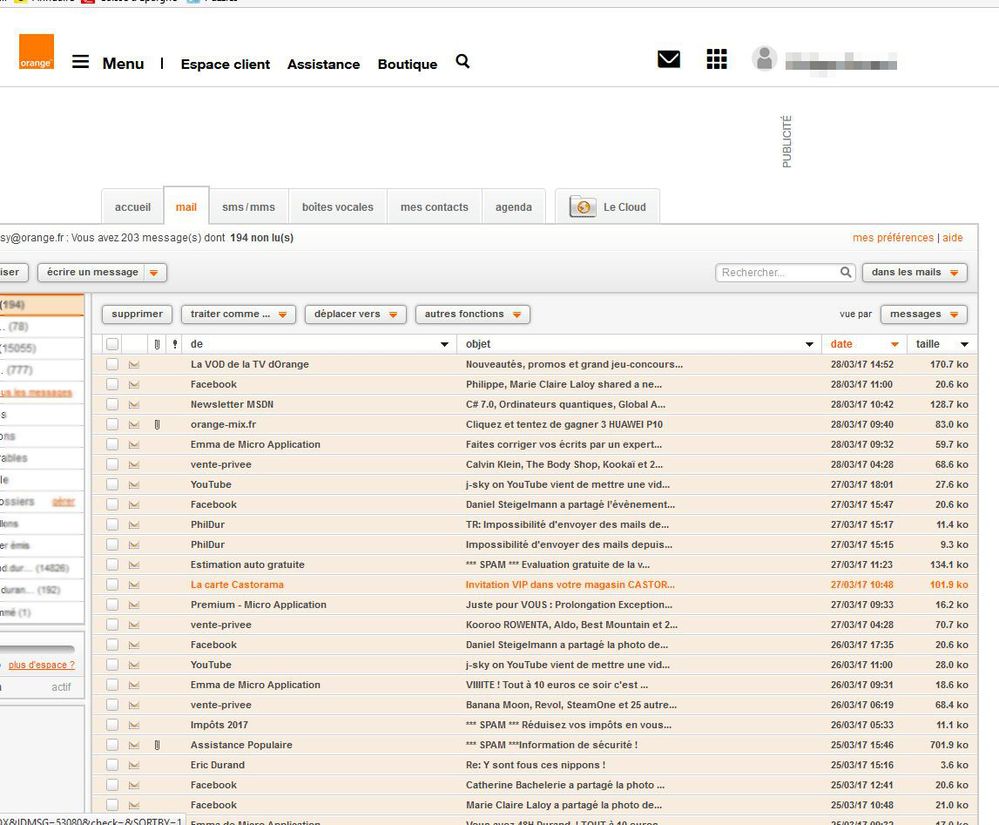Open the hamburger Menu icon
This screenshot has width=999, height=825.
tap(81, 62)
